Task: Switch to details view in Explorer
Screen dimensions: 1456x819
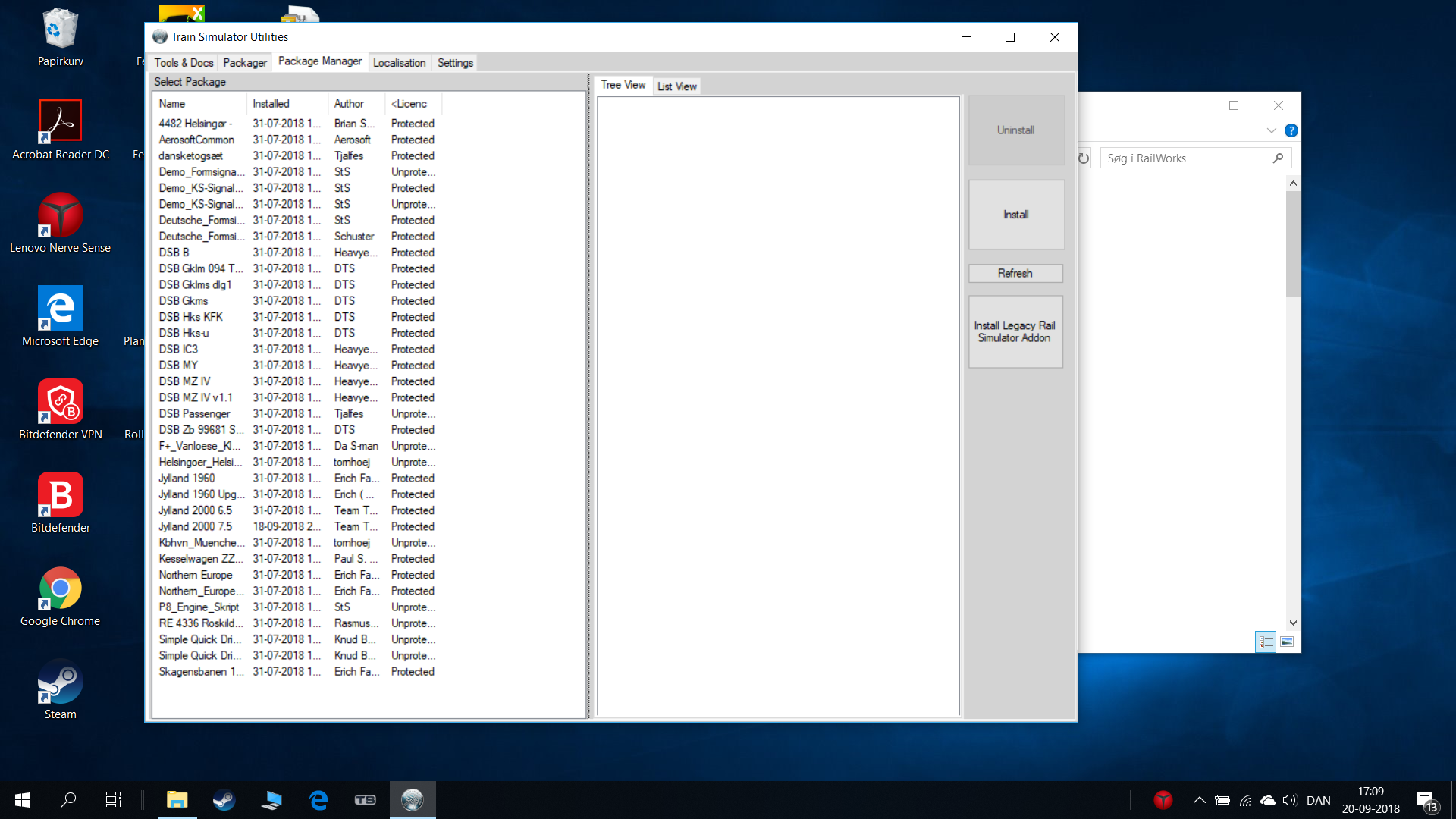Action: pyautogui.click(x=1266, y=642)
